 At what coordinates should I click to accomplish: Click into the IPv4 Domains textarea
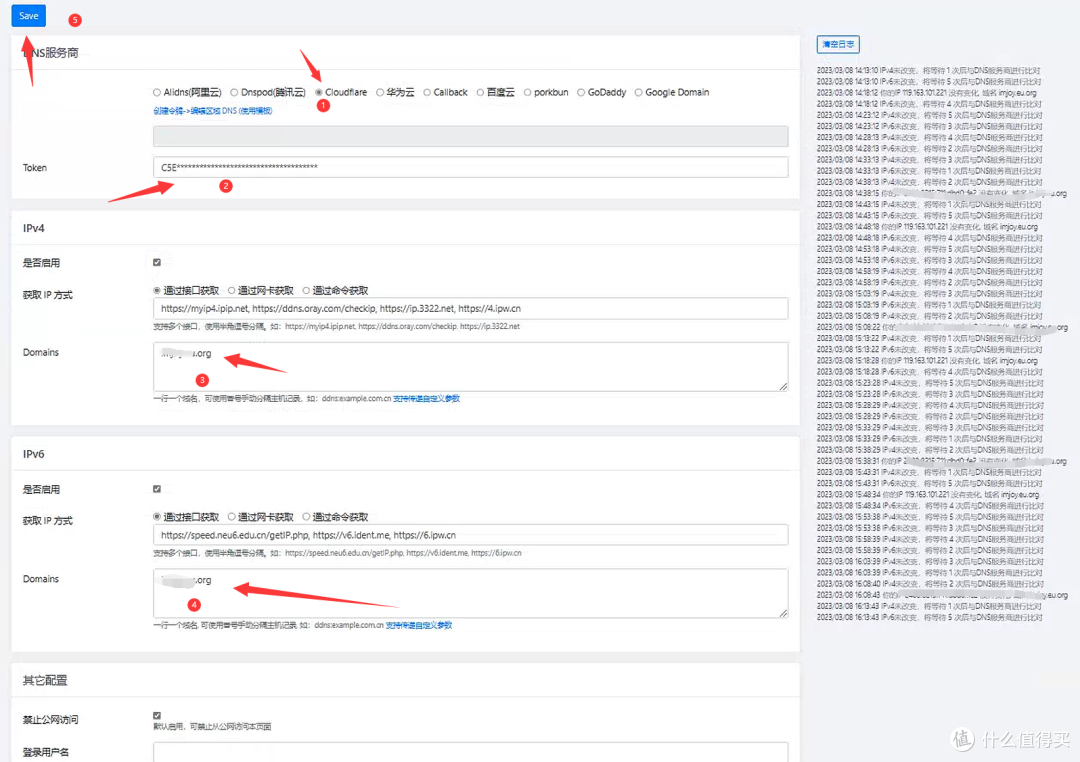coord(470,367)
